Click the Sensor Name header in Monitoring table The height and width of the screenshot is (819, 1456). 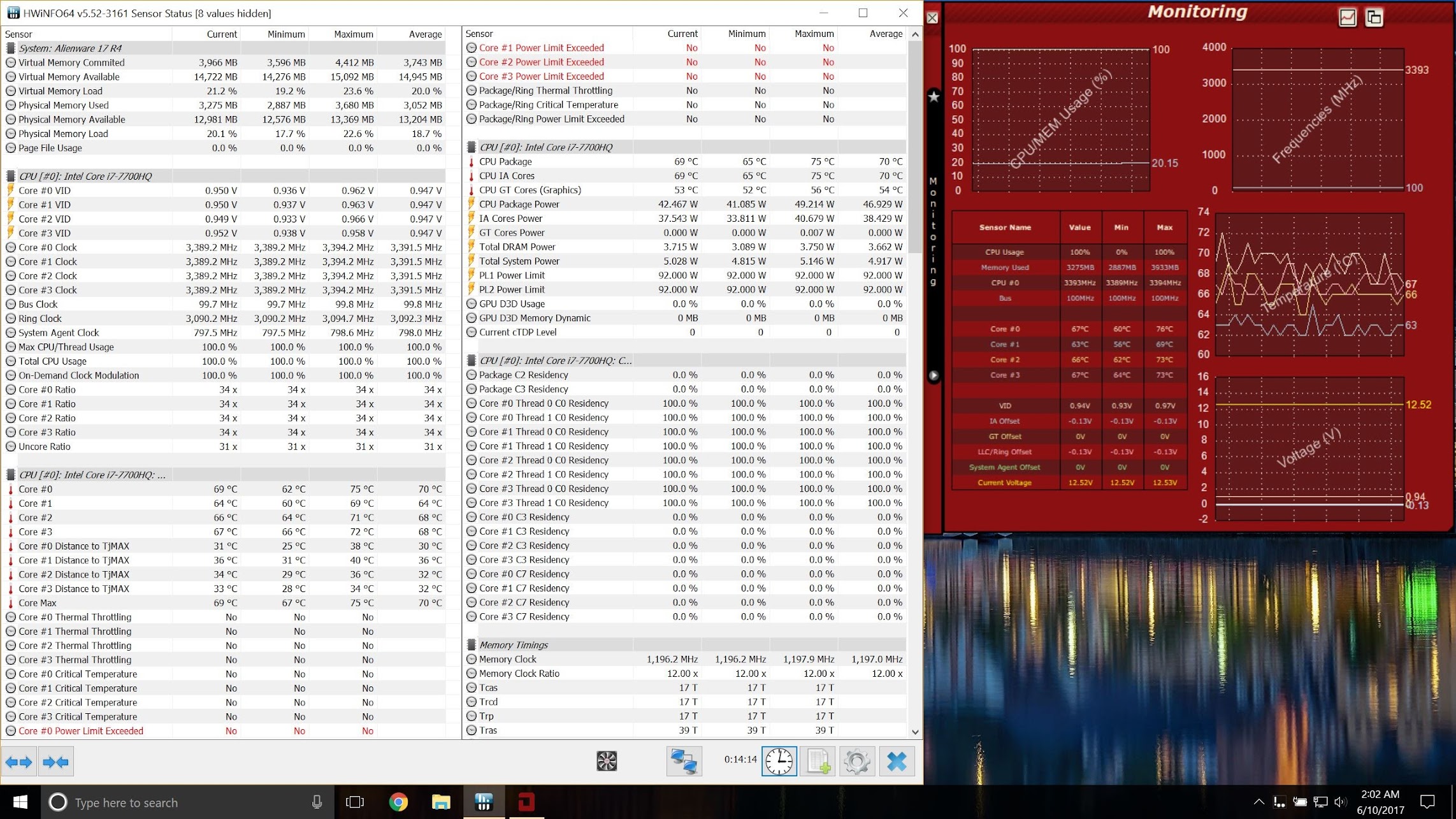(x=1006, y=228)
